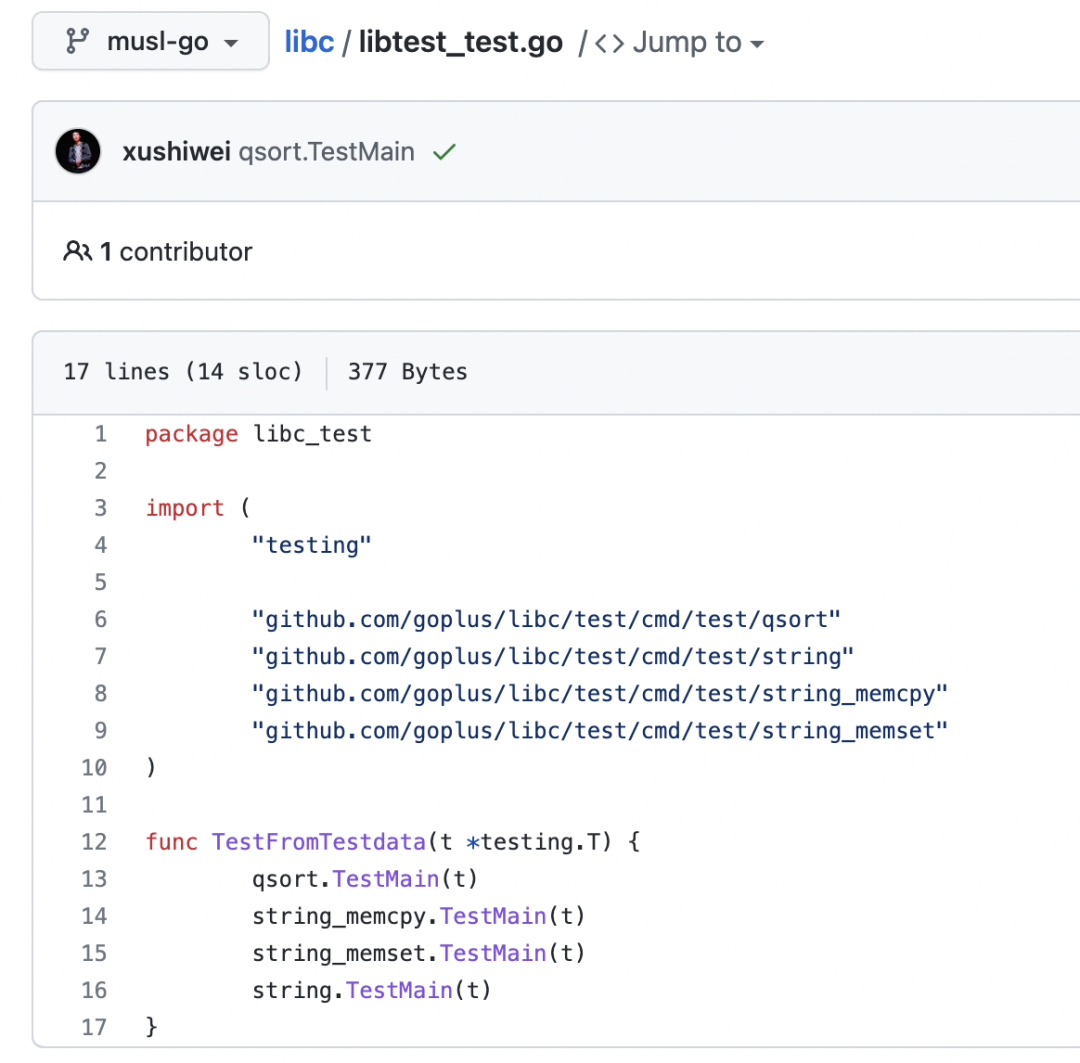Open the qsort.TestMain commit message link
Image resolution: width=1080 pixels, height=1063 pixels.
click(x=326, y=152)
